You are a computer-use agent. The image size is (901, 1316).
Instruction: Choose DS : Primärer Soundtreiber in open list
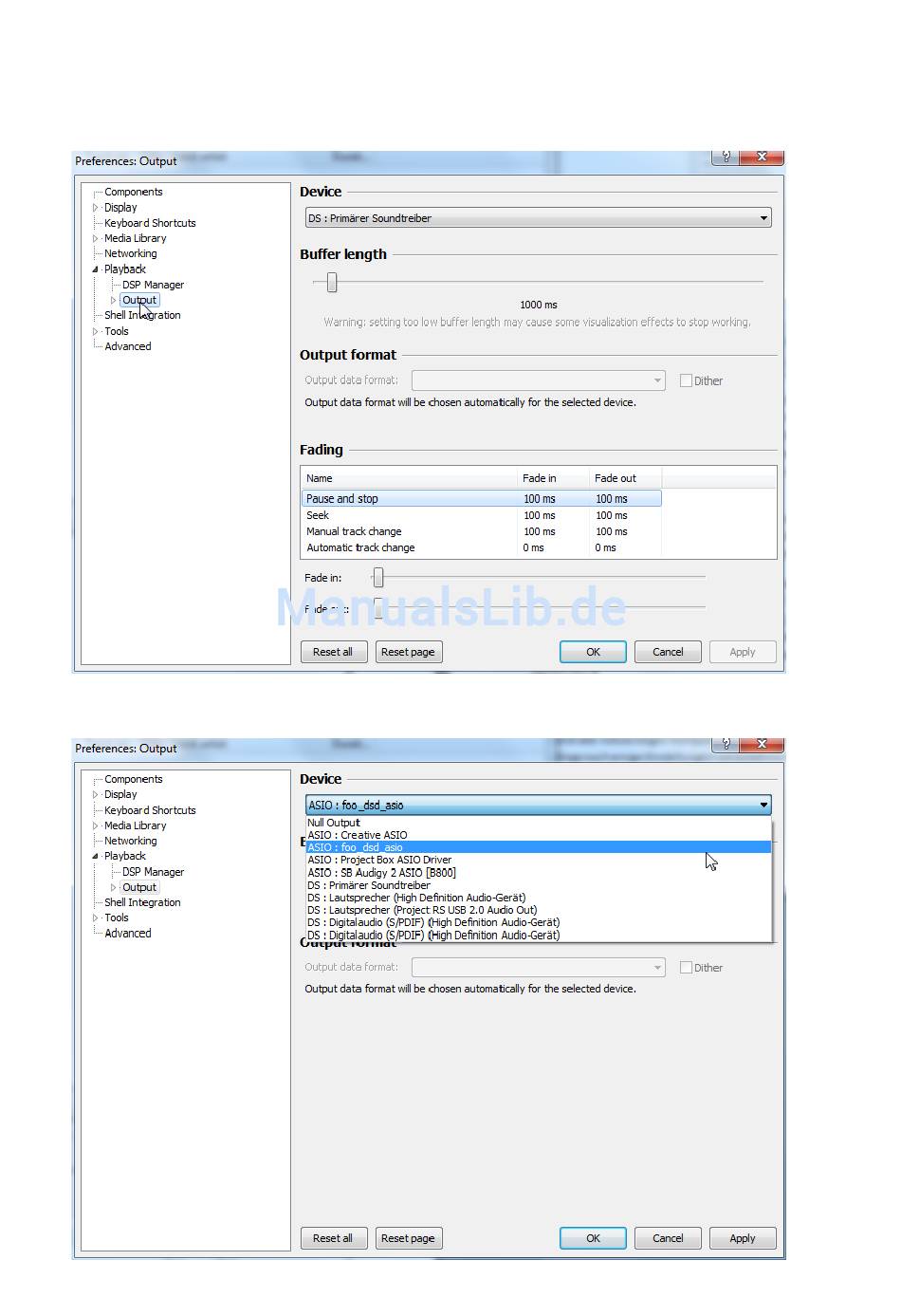tap(538, 885)
